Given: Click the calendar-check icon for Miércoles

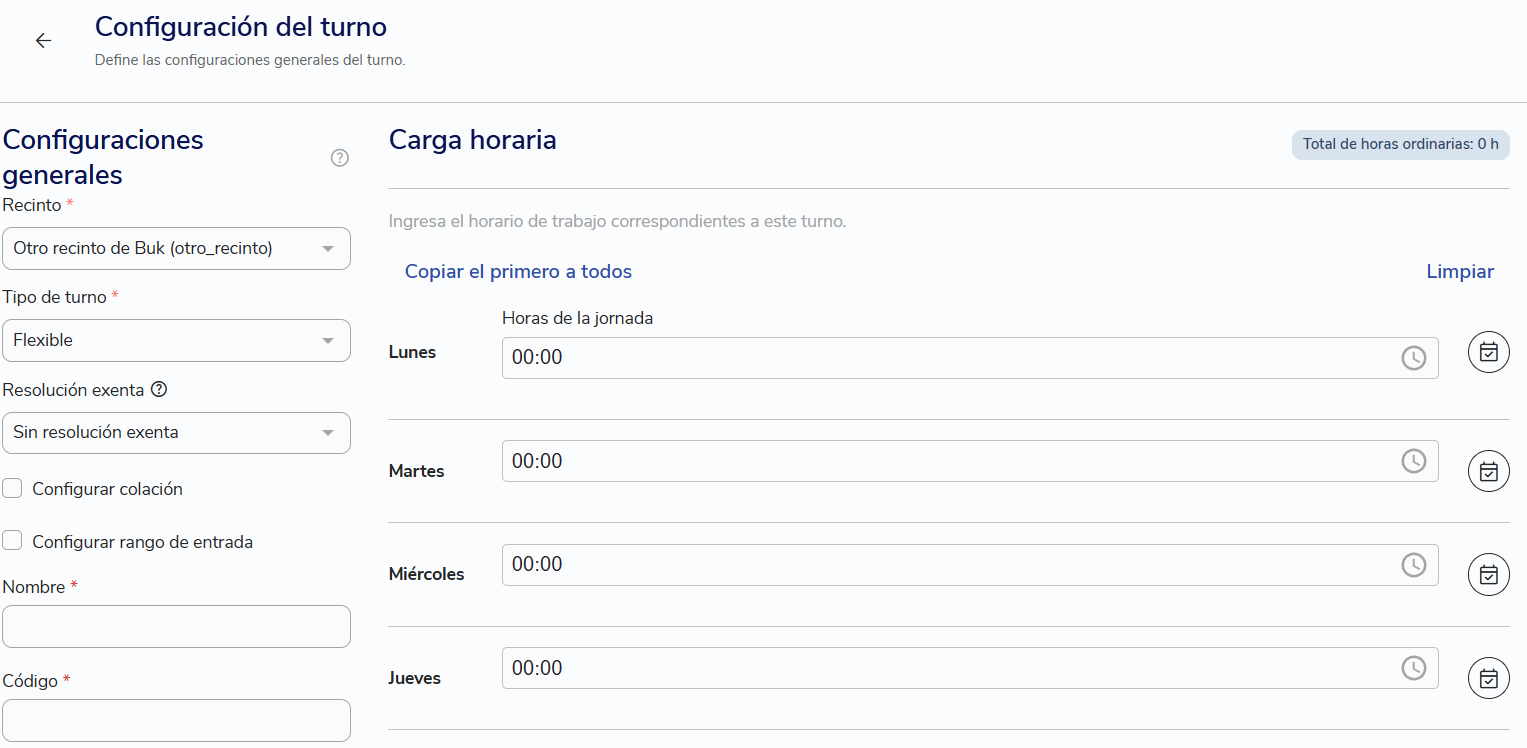Looking at the screenshot, I should (1489, 574).
